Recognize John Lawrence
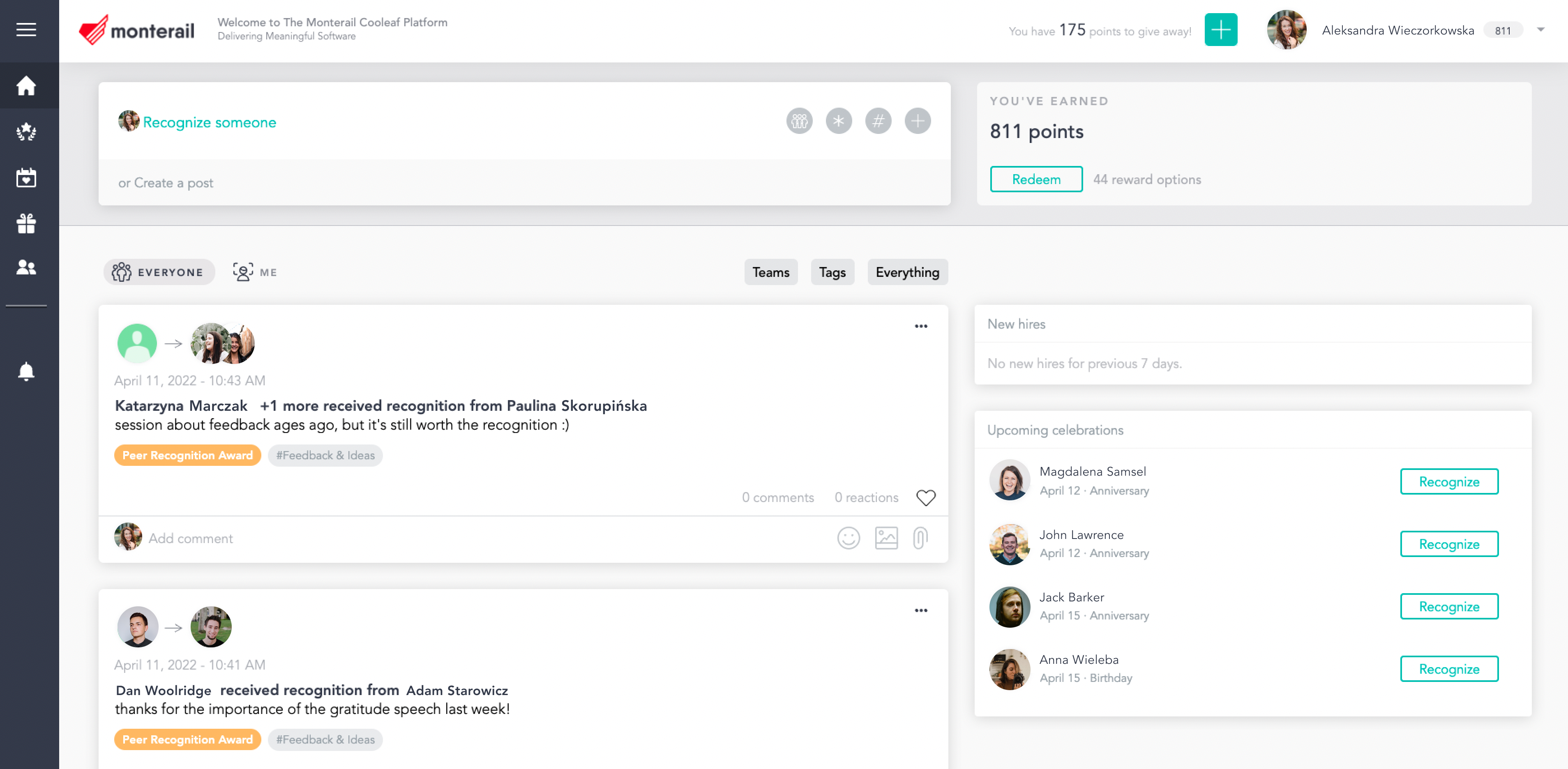Image resolution: width=1568 pixels, height=769 pixels. click(1449, 544)
